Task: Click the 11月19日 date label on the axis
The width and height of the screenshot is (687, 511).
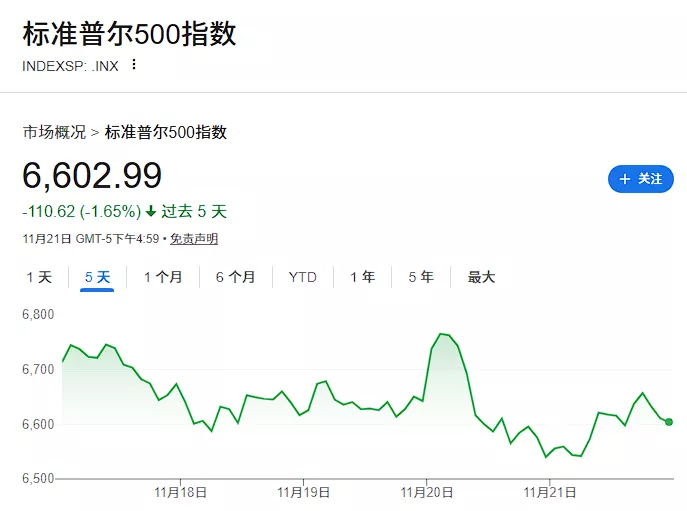Action: tap(303, 492)
